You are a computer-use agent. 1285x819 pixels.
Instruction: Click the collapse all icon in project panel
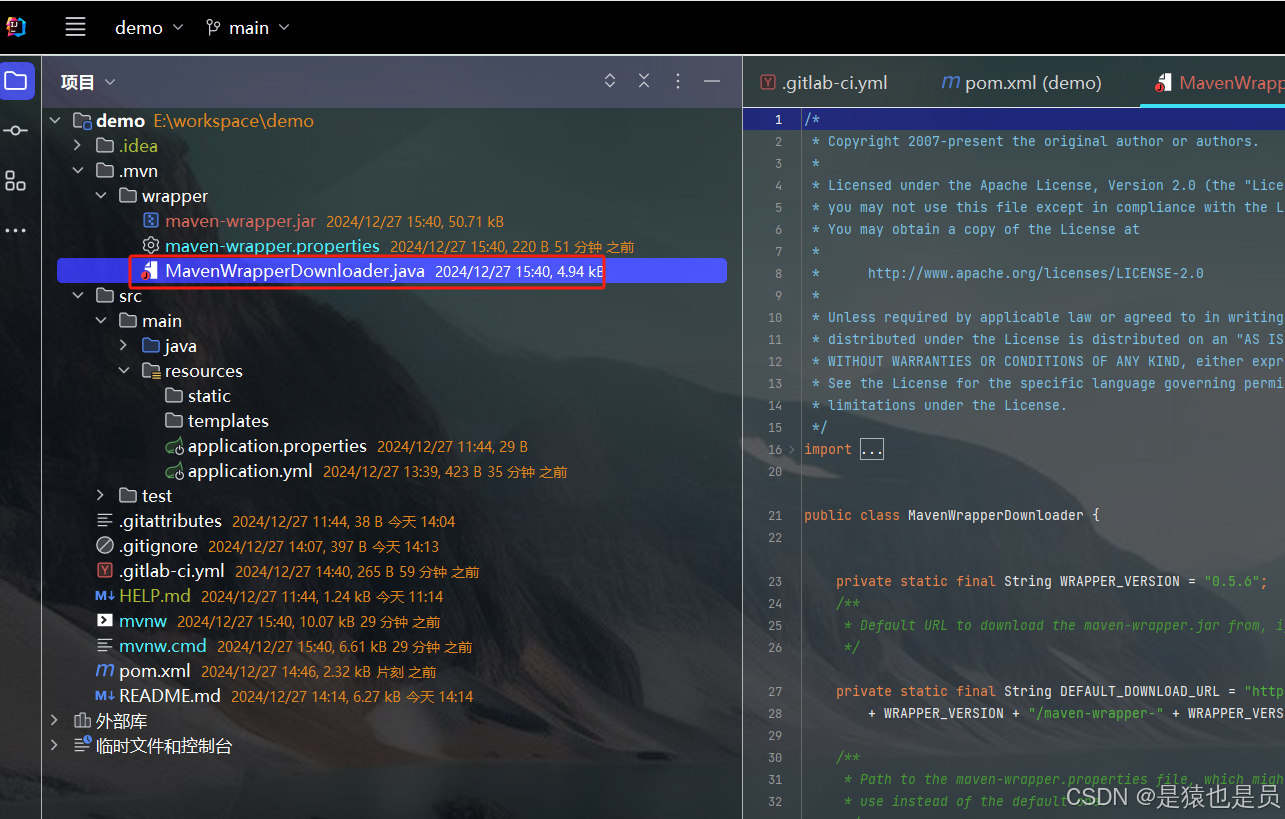(x=644, y=81)
